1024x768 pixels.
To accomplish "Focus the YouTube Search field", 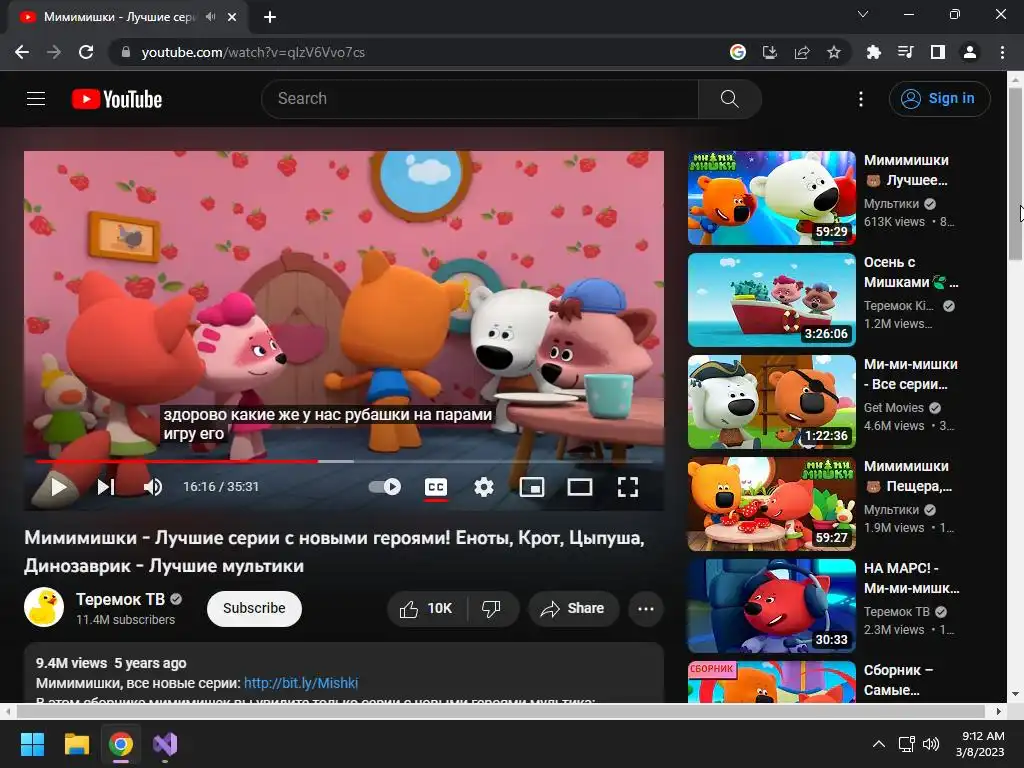I will 480,99.
